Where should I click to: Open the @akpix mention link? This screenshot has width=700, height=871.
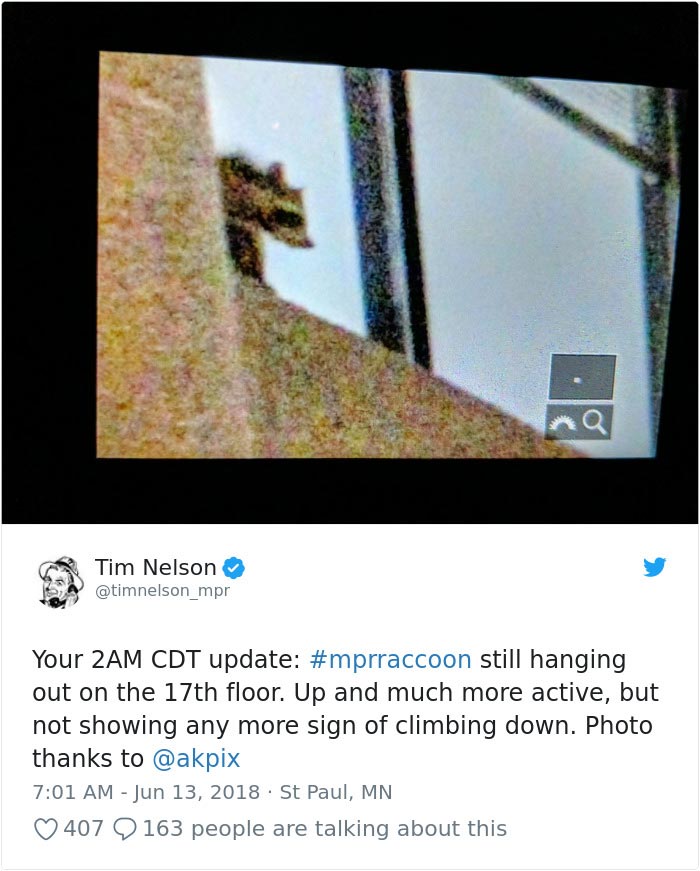(196, 758)
